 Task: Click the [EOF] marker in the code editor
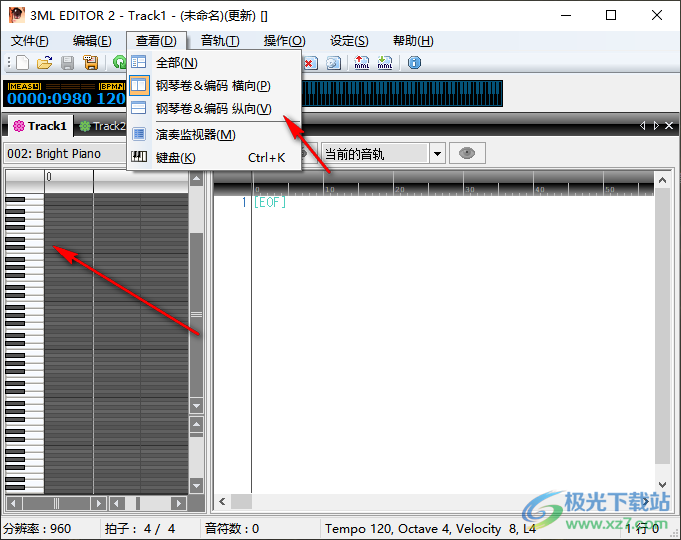270,202
